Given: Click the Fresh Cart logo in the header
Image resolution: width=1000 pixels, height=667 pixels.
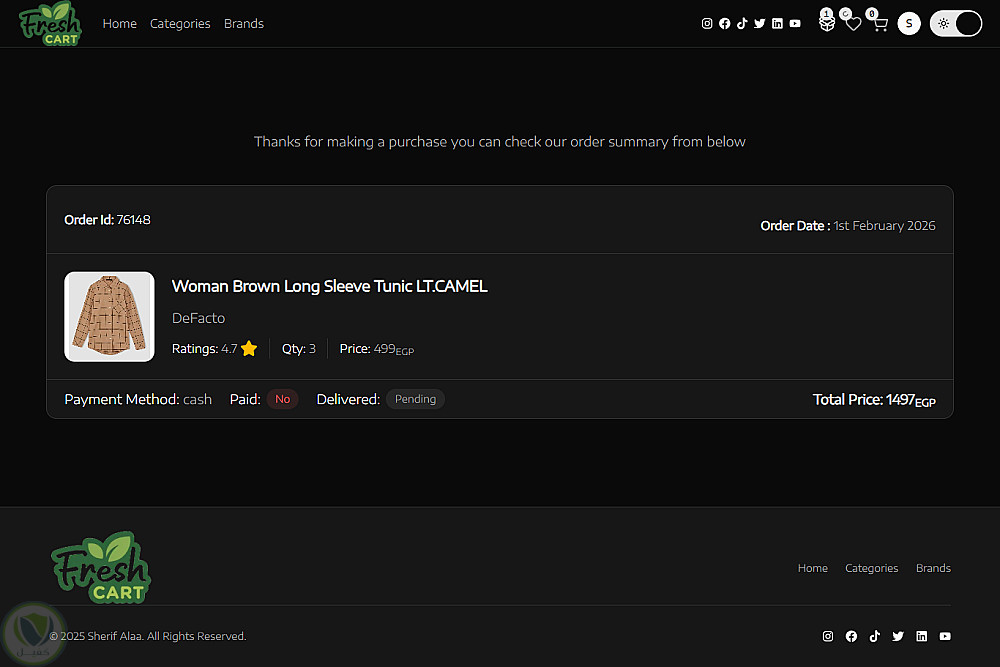Looking at the screenshot, I should point(50,24).
